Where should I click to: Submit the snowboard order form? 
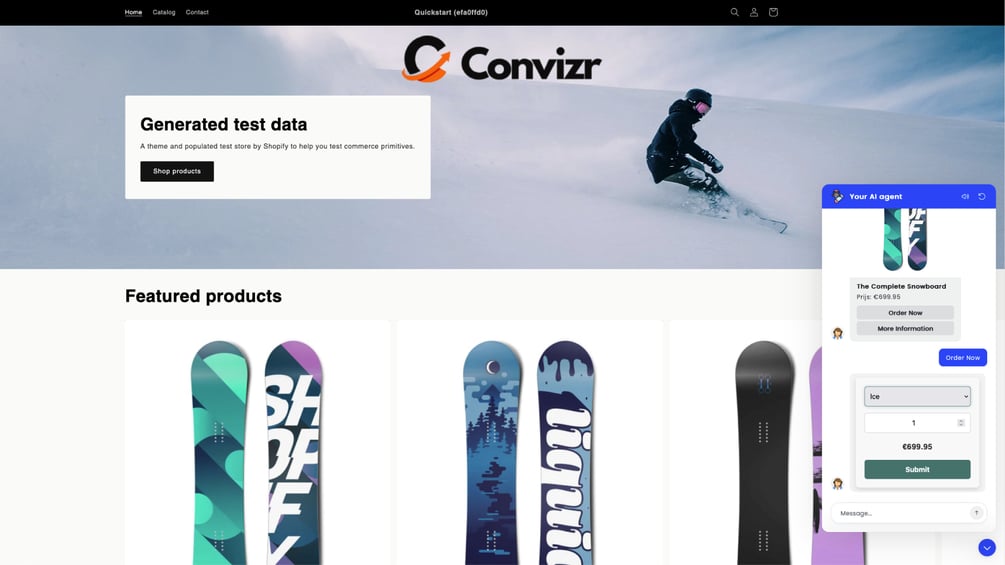click(x=917, y=470)
